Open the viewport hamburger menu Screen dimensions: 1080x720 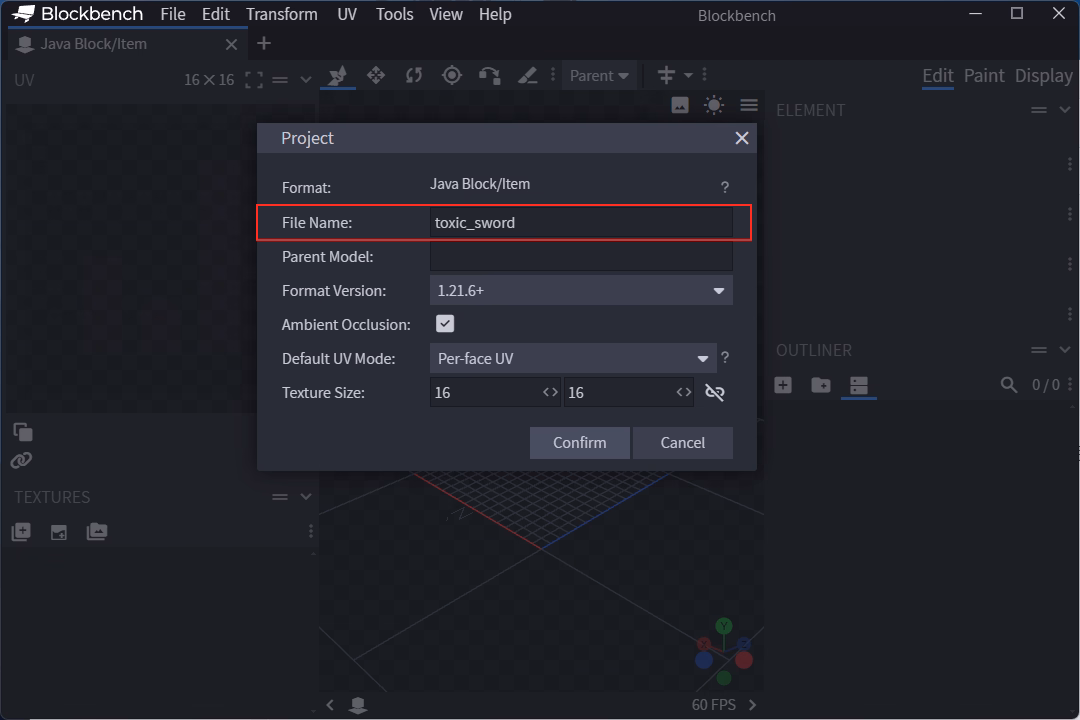point(749,105)
